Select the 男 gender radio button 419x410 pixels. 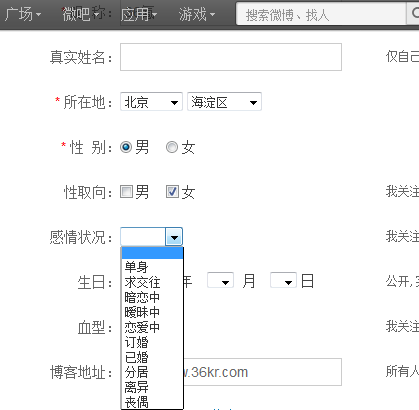pyautogui.click(x=126, y=147)
